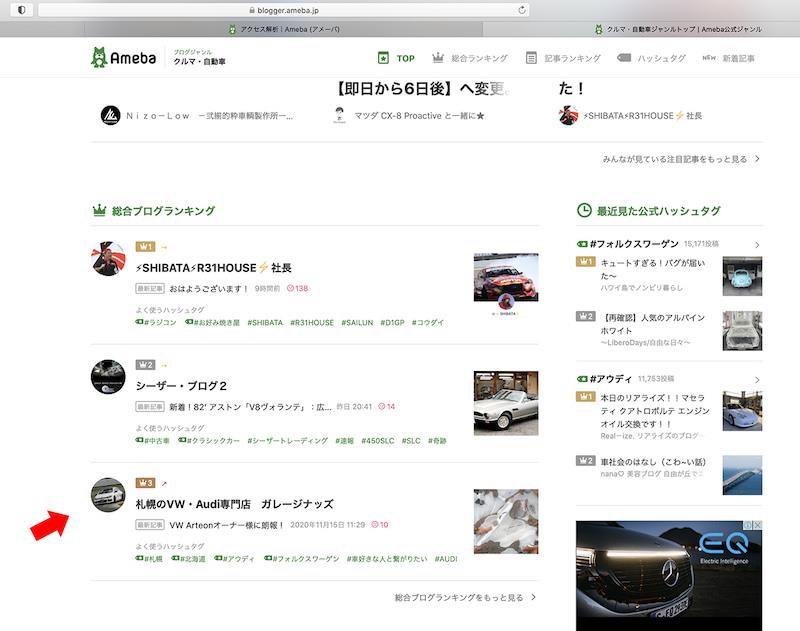
Task: Open rank 1 SHIBATA R31HOUSE 社長 blog title
Action: click(213, 268)
